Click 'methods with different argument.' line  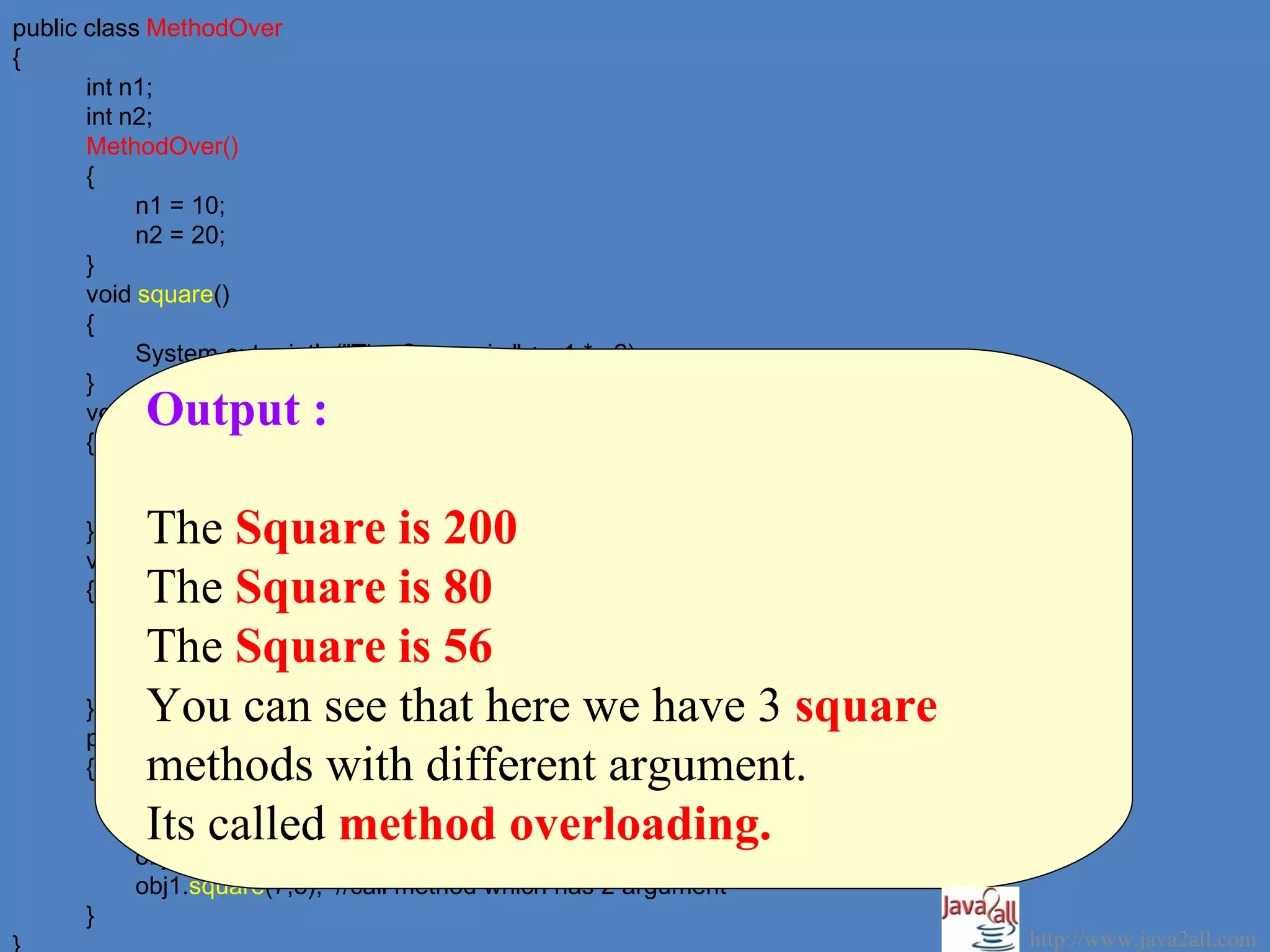coord(476,765)
